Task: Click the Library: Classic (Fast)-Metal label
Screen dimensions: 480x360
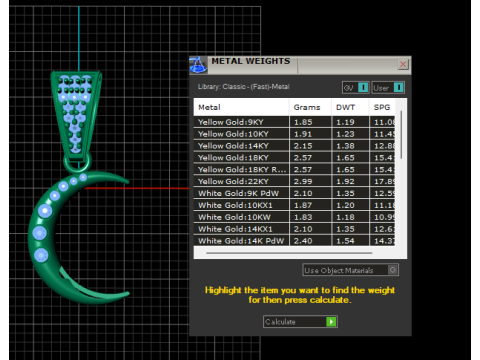Action: pos(244,87)
